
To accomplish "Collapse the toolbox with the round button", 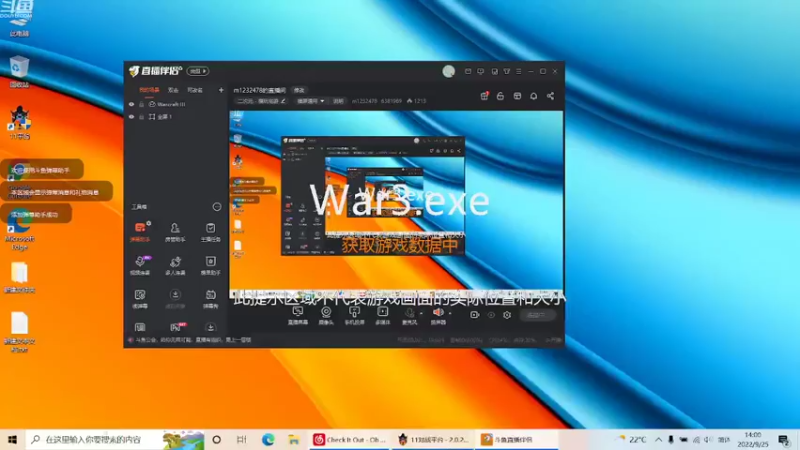I will coord(217,207).
